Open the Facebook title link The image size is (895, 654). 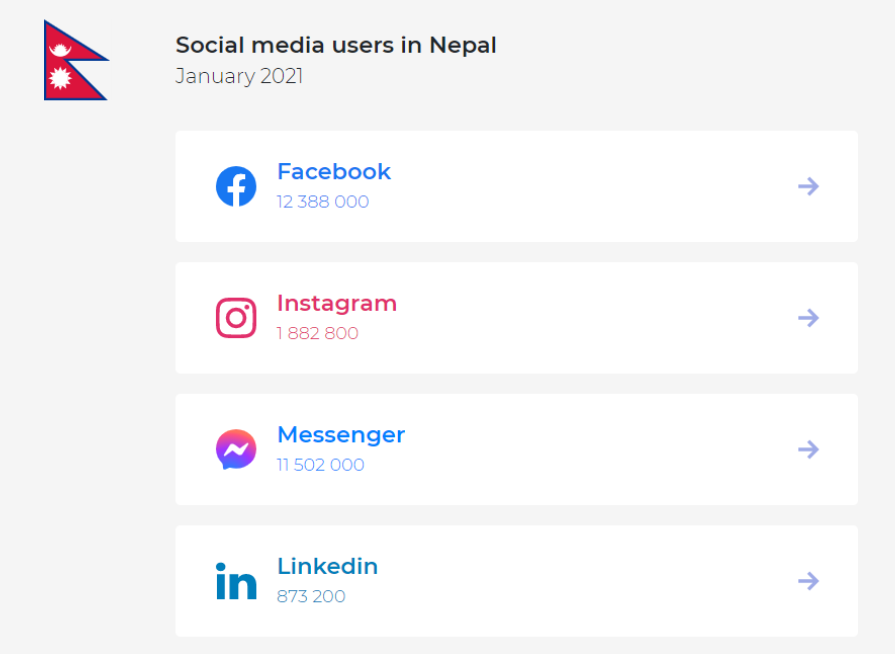[334, 171]
